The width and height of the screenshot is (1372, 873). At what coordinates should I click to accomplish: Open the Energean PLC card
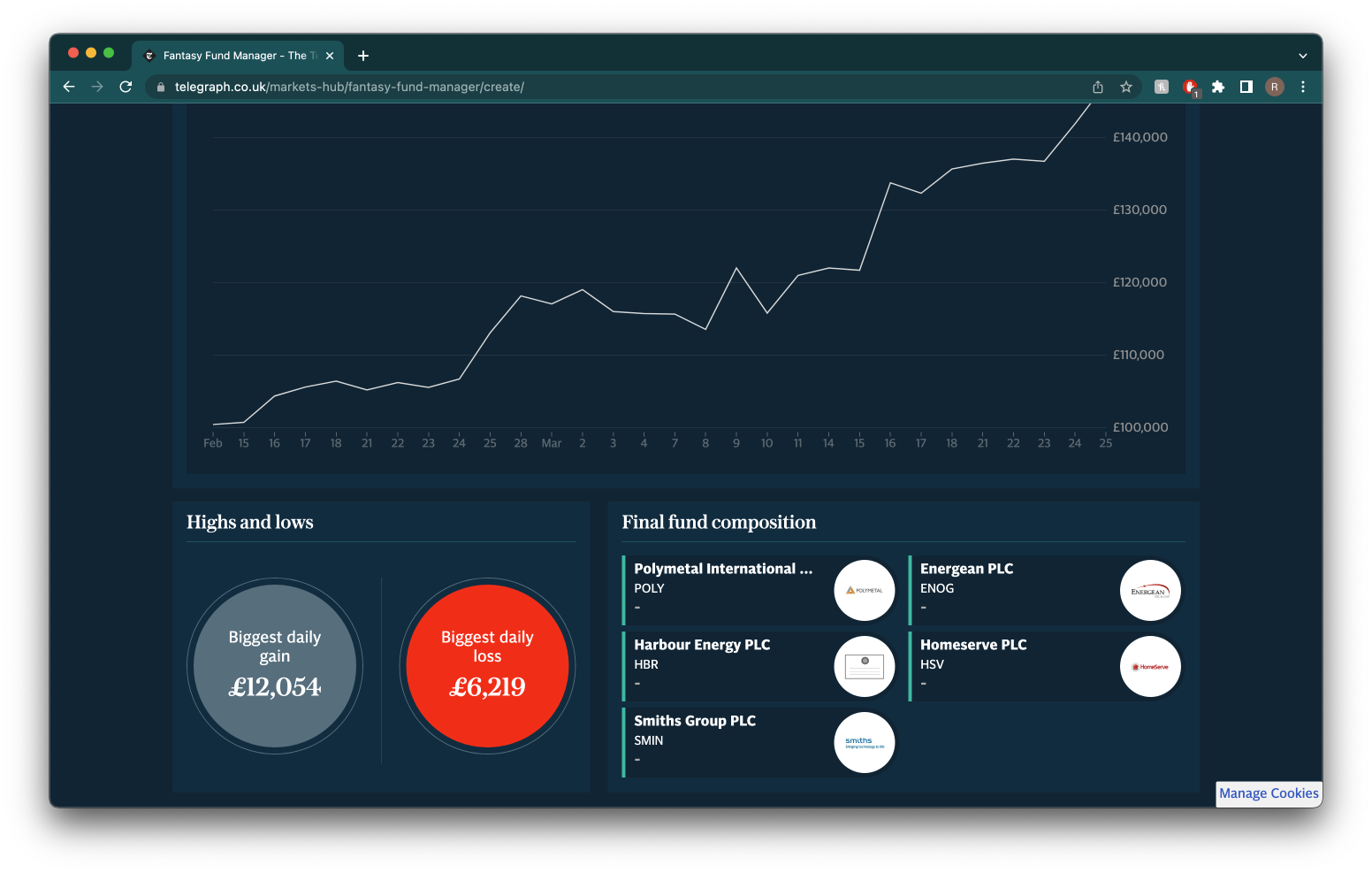click(x=1047, y=590)
